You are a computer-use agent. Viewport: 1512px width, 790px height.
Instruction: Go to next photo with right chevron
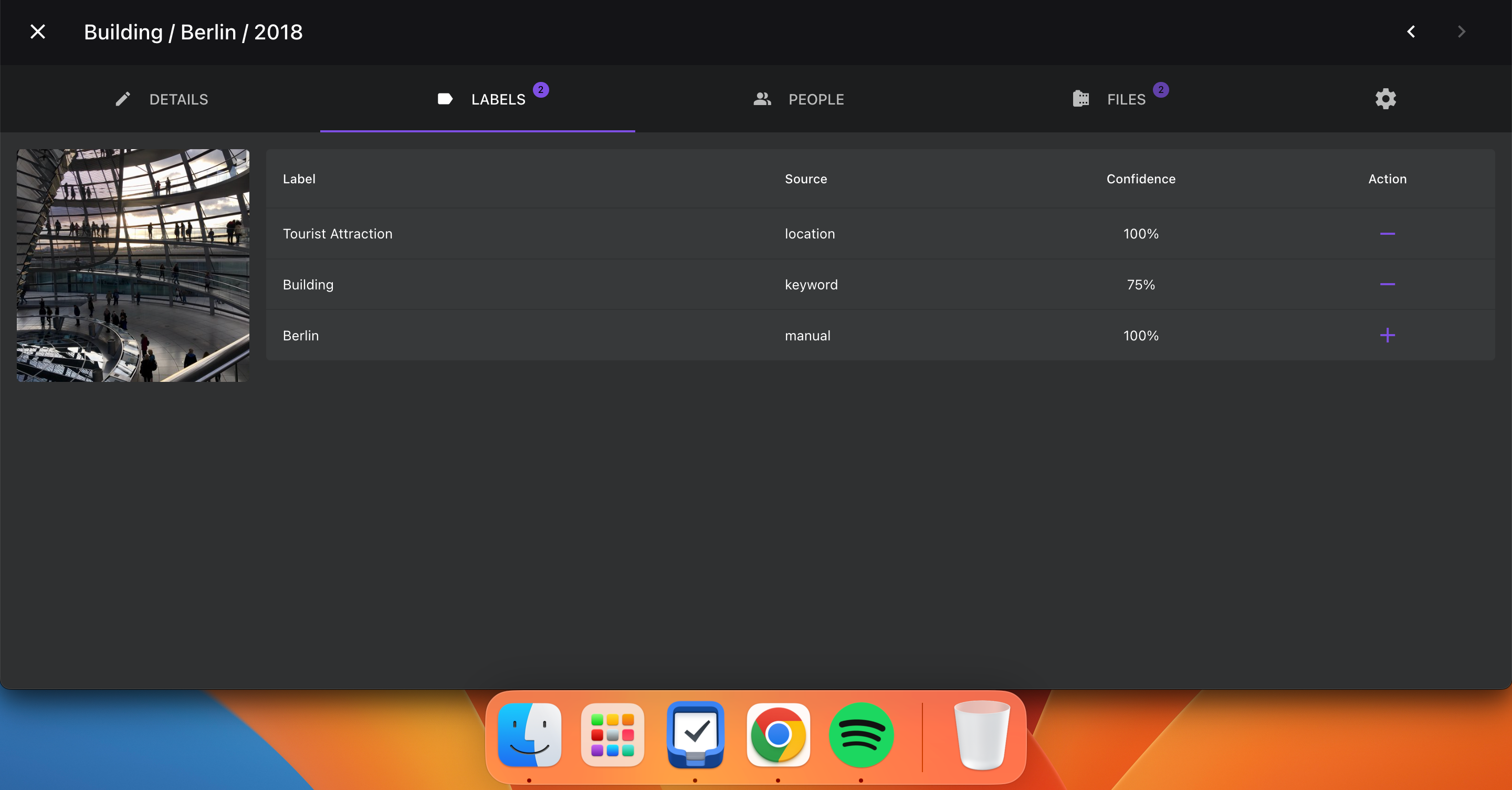[x=1462, y=32]
